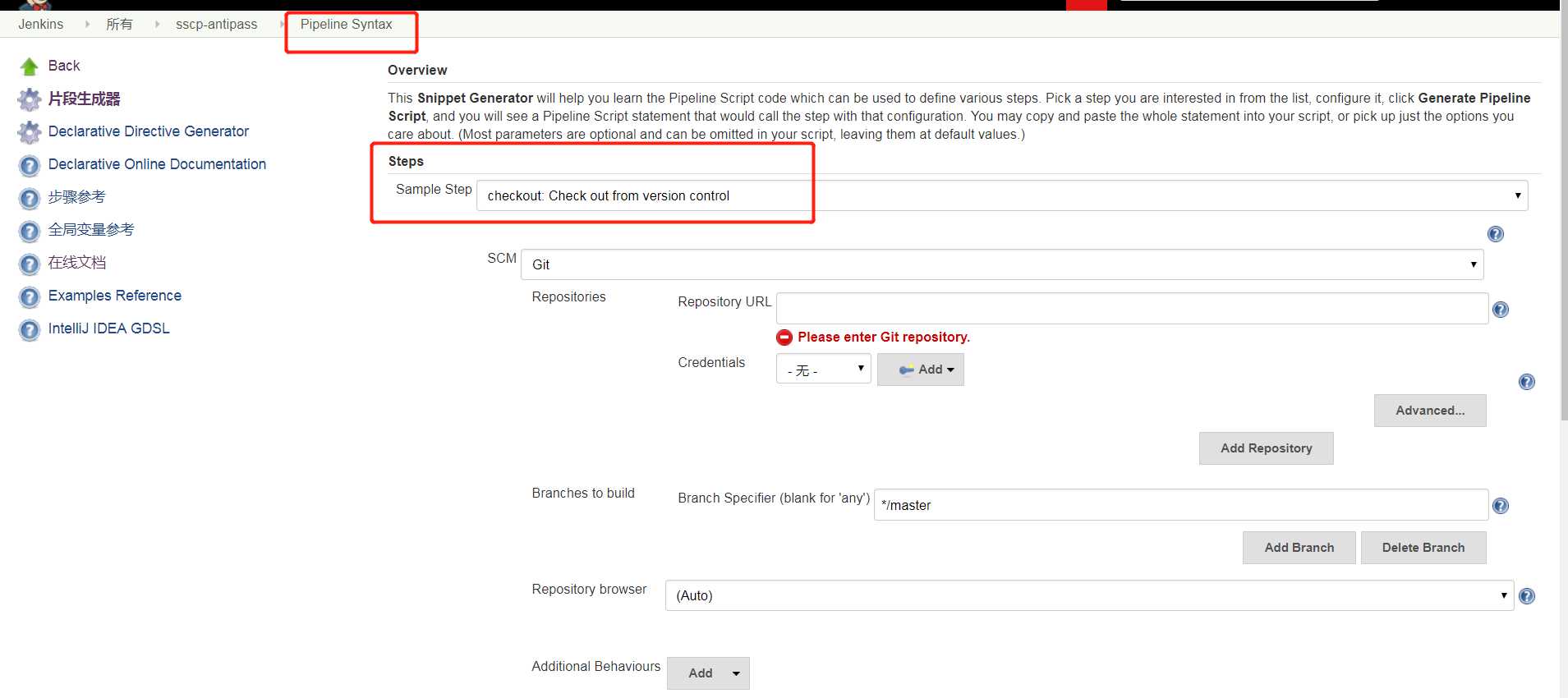Screen dimensions: 1568x698
Task: Open help for the Repository browser dropdown
Action: 1527,596
